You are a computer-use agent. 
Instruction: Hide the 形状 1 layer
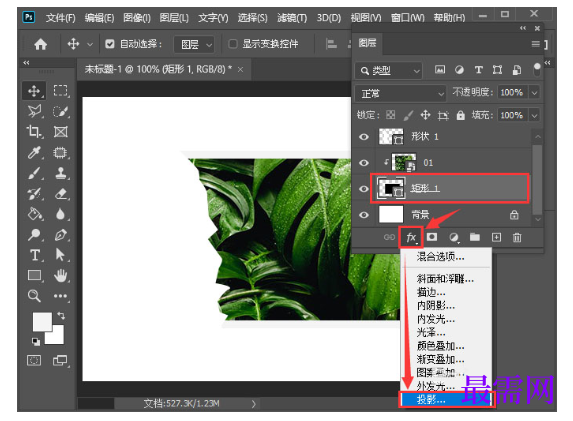click(x=364, y=137)
